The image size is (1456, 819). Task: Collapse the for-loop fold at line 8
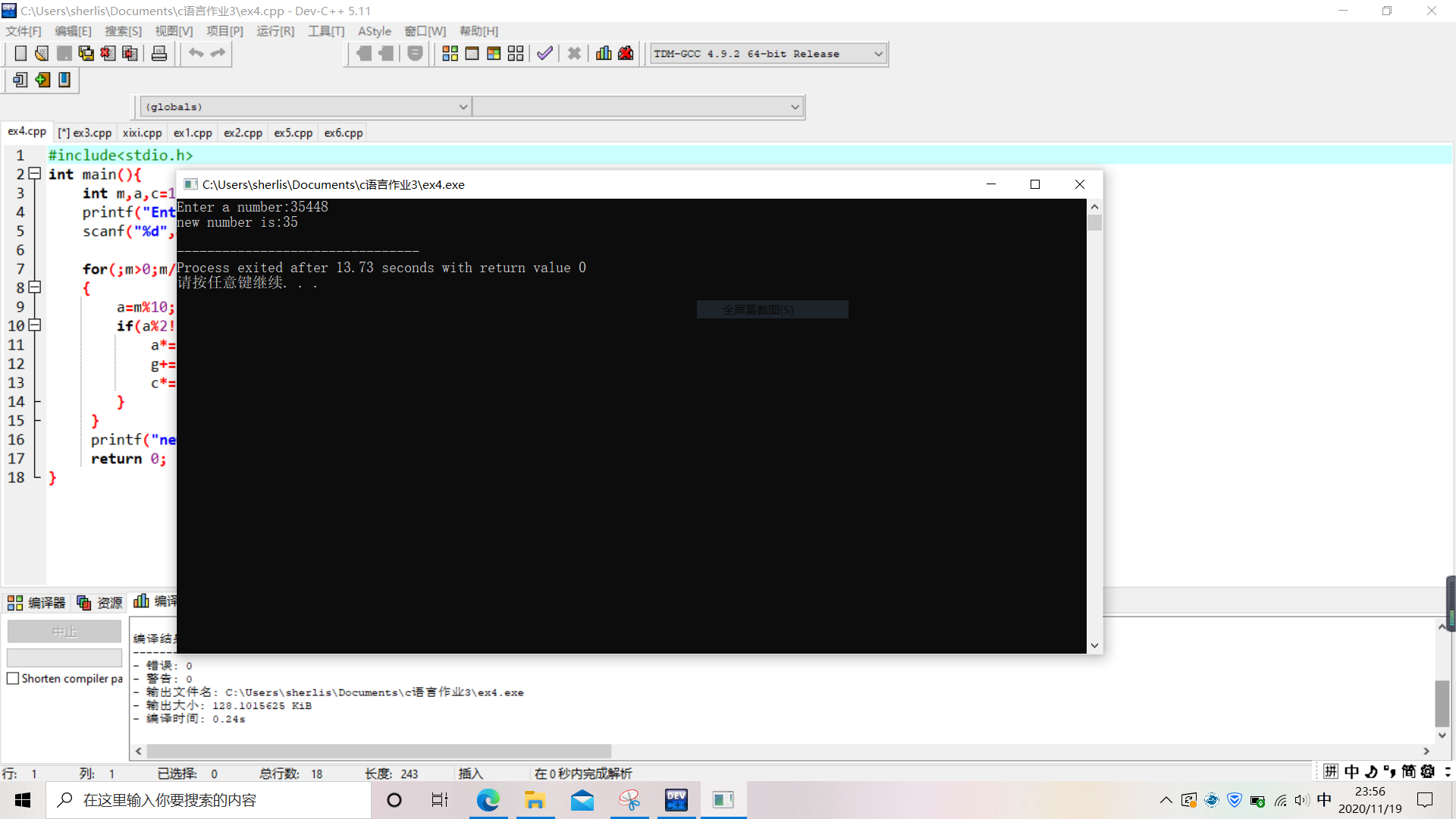(34, 287)
